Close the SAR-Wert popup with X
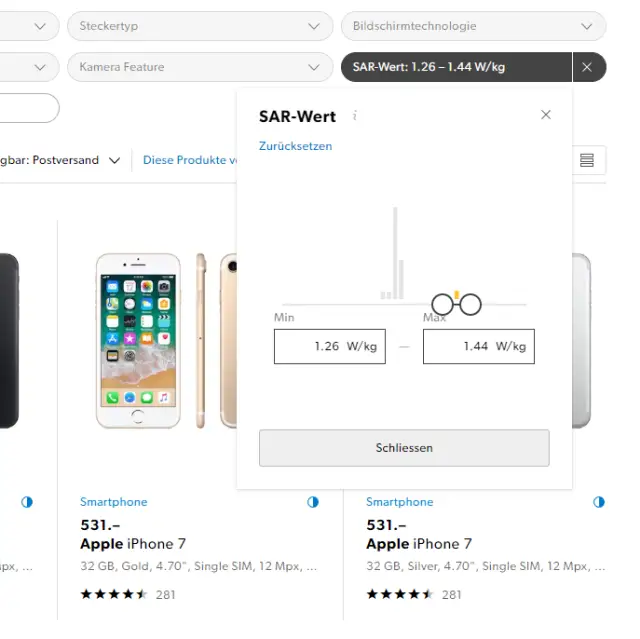Viewport: 640px width, 639px height. point(546,115)
